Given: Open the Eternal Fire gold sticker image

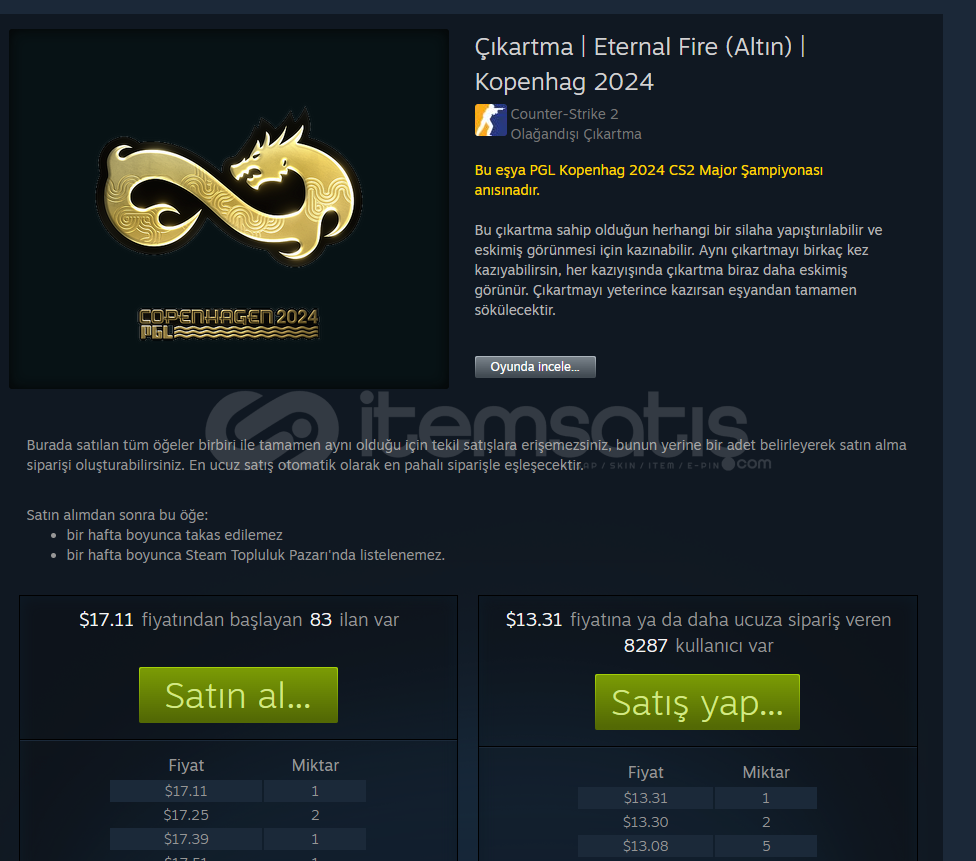Looking at the screenshot, I should pyautogui.click(x=229, y=209).
